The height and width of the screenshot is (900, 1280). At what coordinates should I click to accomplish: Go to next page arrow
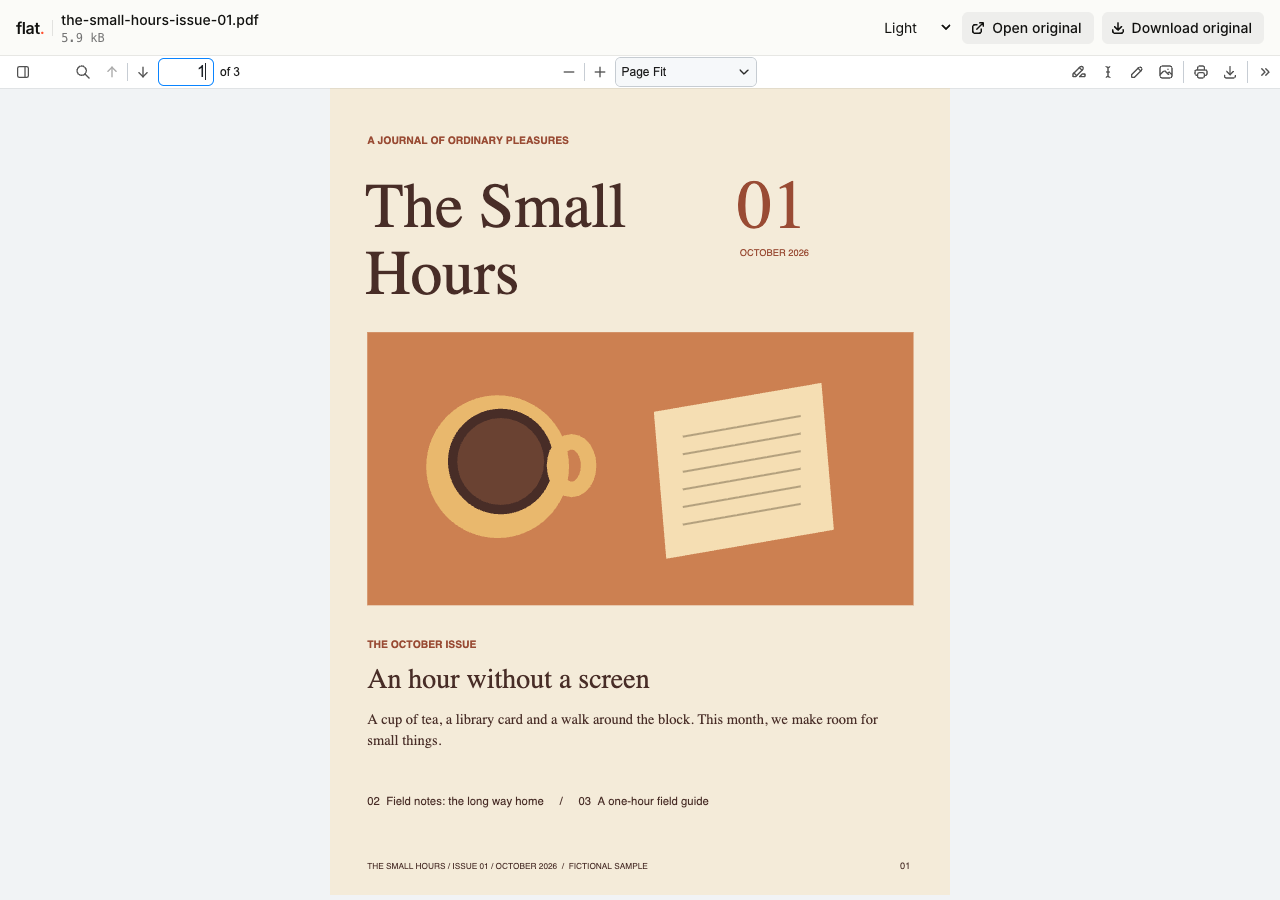point(143,72)
